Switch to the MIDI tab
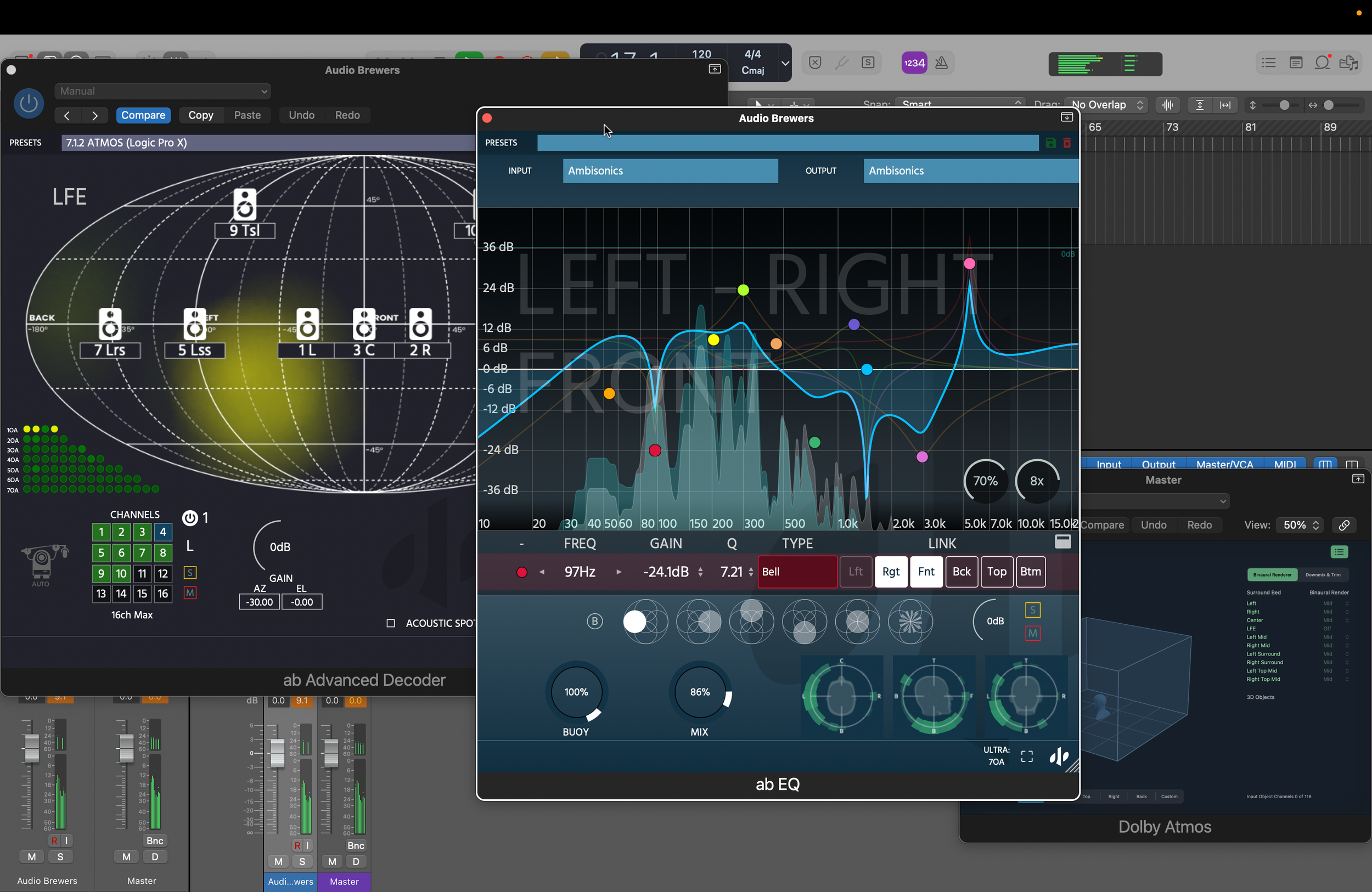1372x892 pixels. tap(1285, 464)
